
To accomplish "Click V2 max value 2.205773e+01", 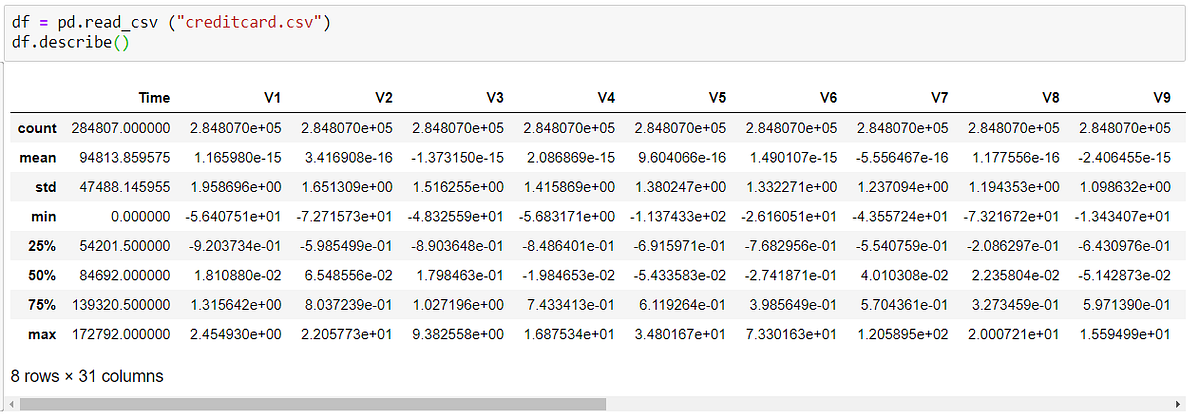I will point(347,336).
